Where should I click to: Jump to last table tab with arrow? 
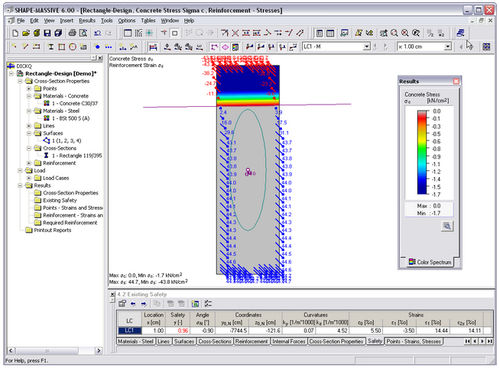(x=489, y=342)
